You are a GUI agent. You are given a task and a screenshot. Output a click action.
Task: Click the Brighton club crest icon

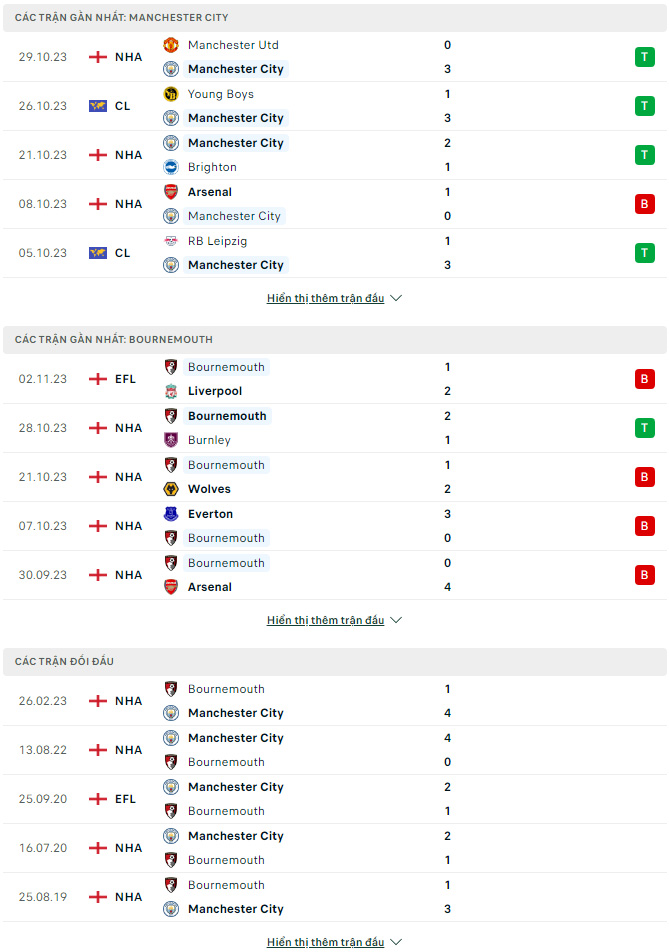[171, 167]
